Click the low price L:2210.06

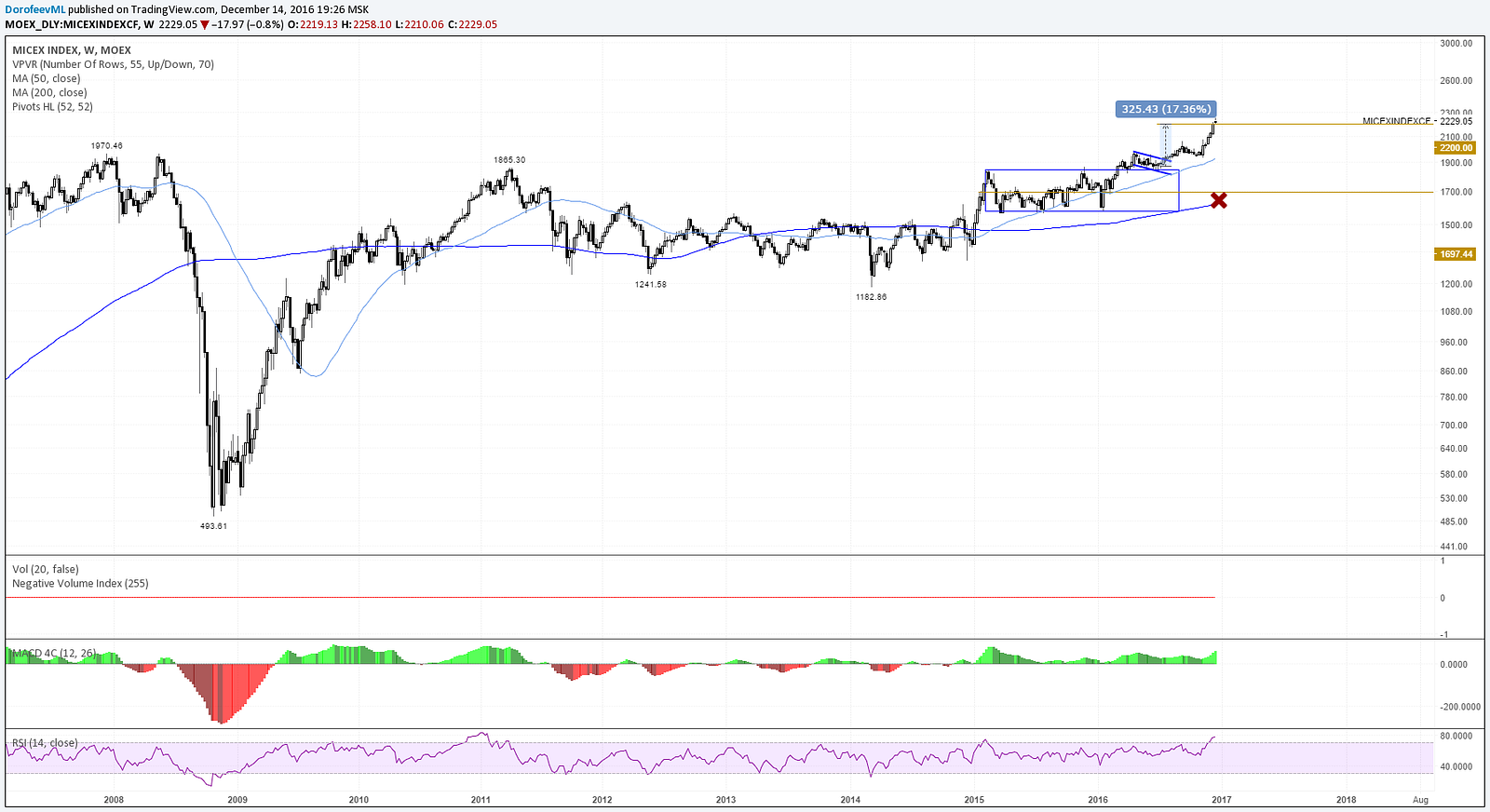click(419, 24)
